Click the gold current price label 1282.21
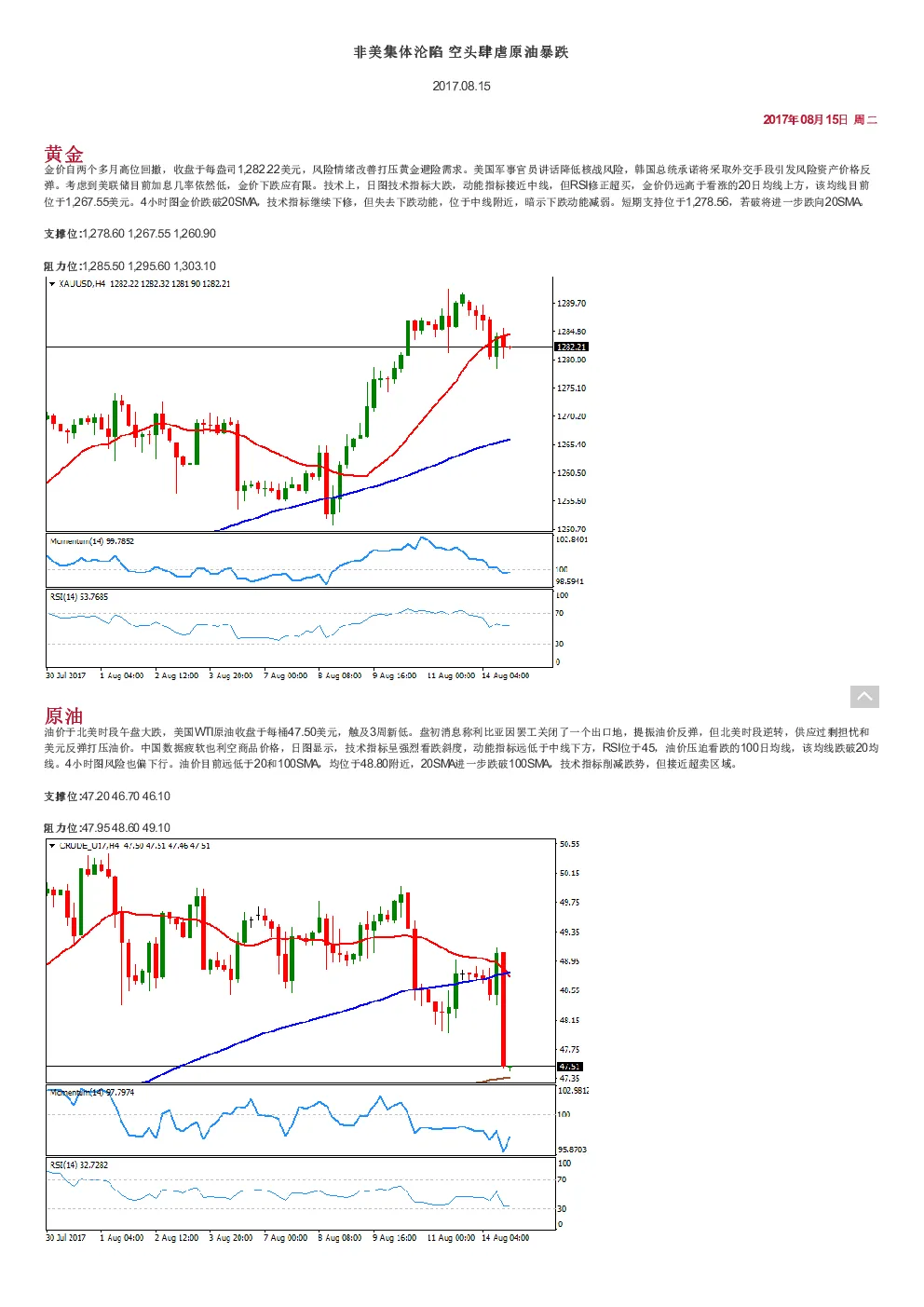924x1307 pixels. 572,347
